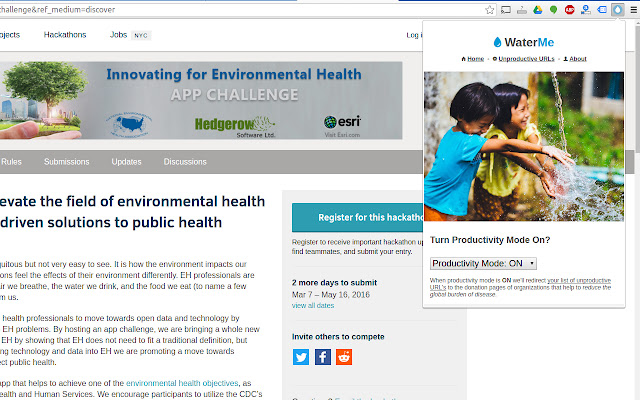Image resolution: width=640 pixels, height=400 pixels.
Task: Click the Google Drive extension icon
Action: (x=538, y=10)
